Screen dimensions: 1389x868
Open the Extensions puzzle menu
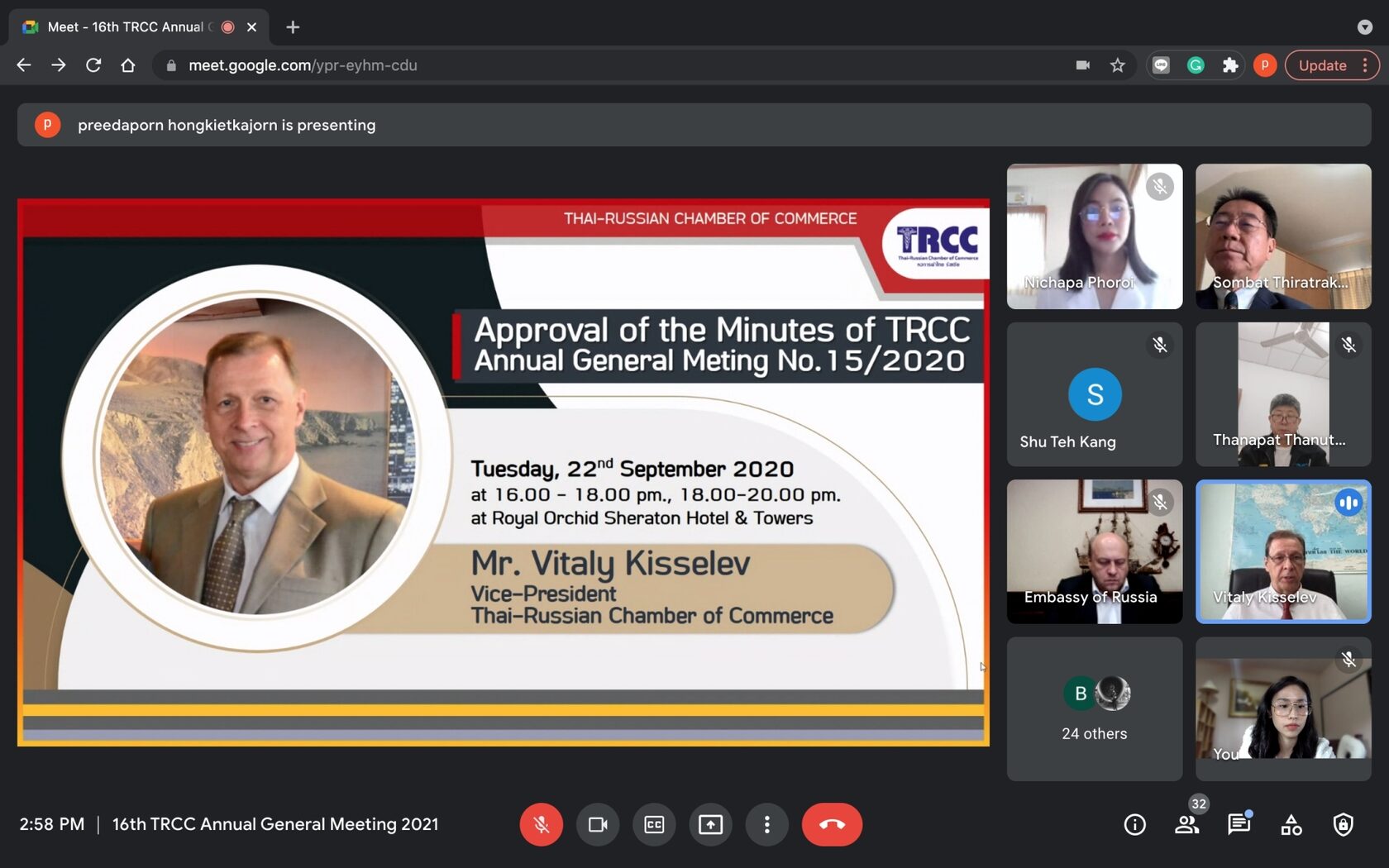tap(1230, 65)
